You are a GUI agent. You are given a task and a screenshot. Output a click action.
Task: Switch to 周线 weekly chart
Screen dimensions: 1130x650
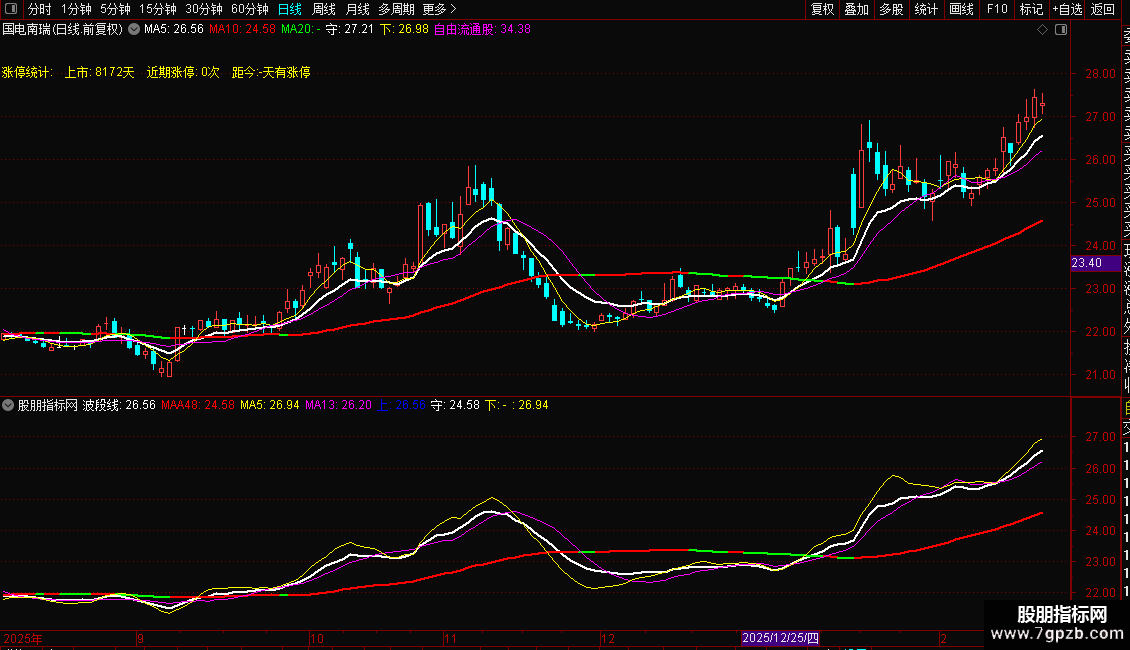[324, 9]
